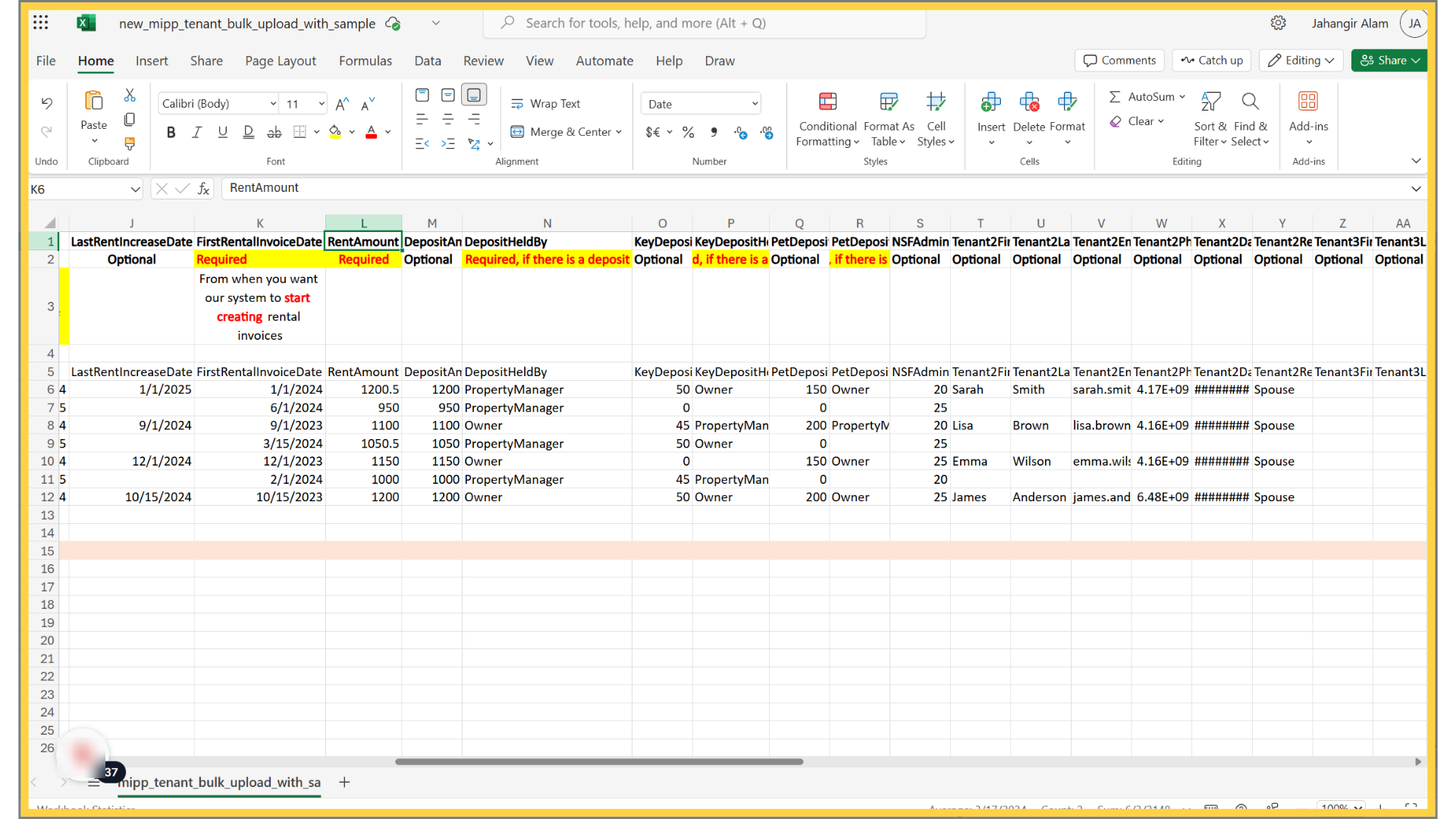
Task: Click the top align icon
Action: pyautogui.click(x=422, y=95)
